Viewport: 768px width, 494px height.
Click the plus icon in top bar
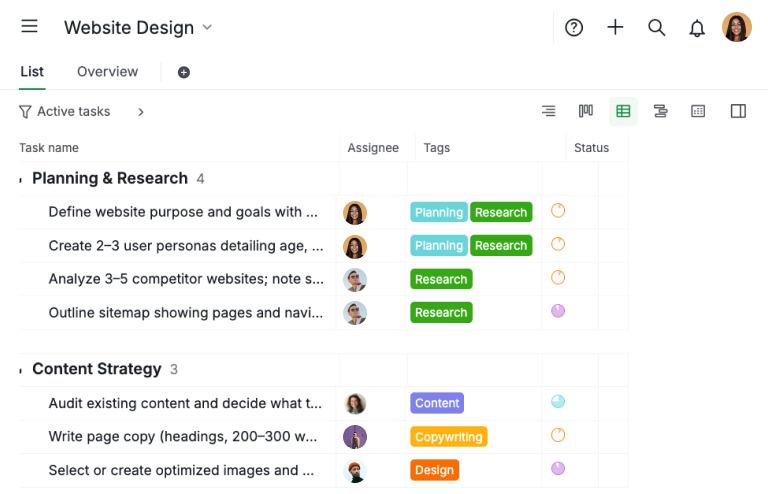[x=615, y=28]
